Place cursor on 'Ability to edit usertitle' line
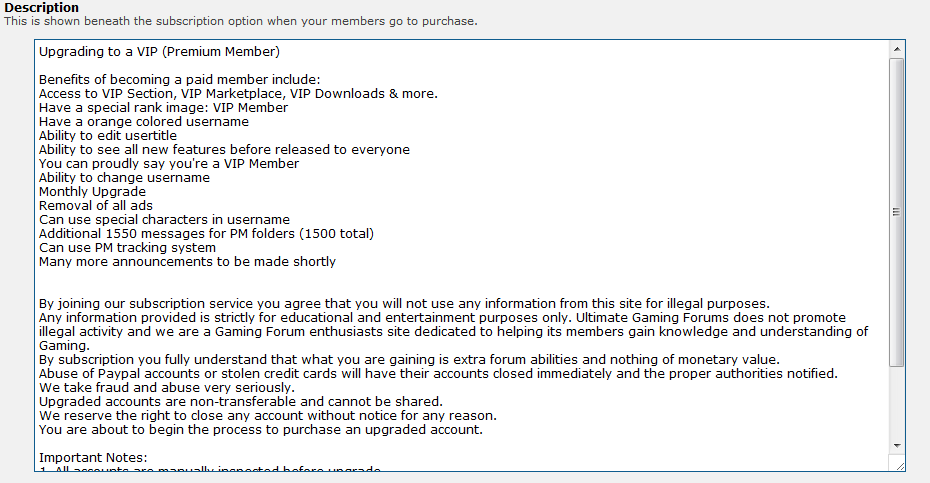The height and width of the screenshot is (483, 930). click(x=107, y=135)
